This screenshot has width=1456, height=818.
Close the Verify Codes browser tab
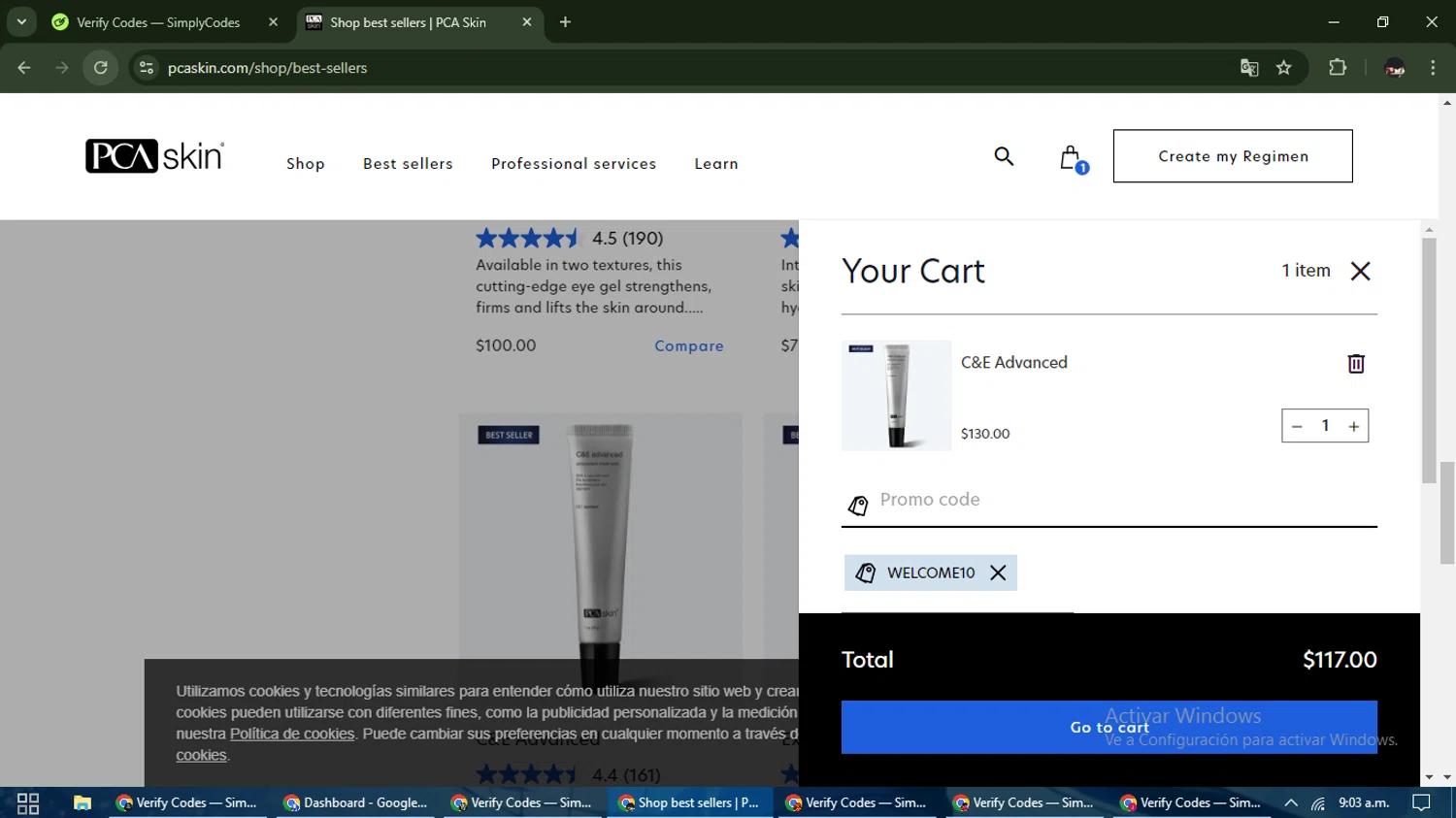[273, 22]
